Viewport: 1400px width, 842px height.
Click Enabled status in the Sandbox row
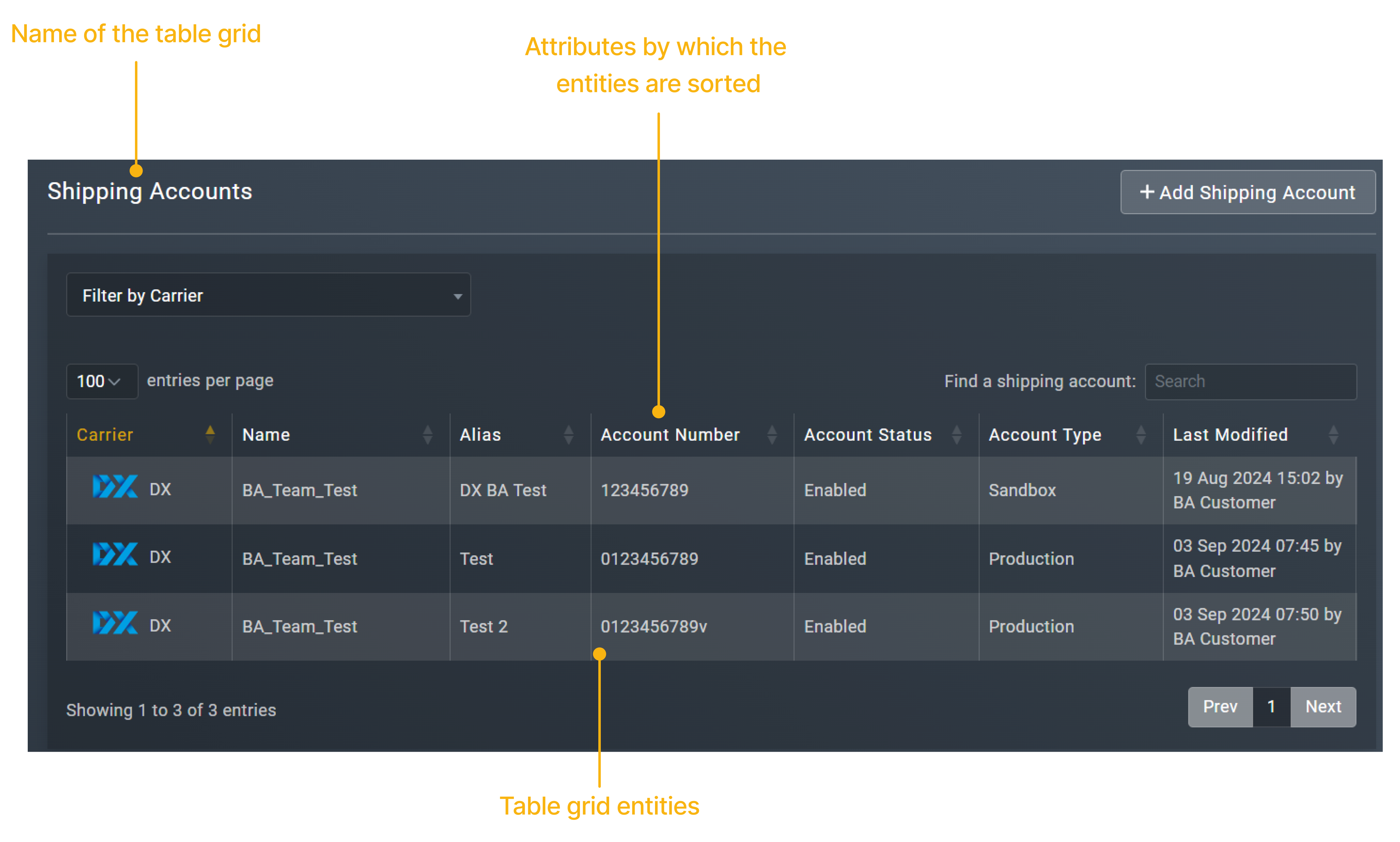click(835, 490)
